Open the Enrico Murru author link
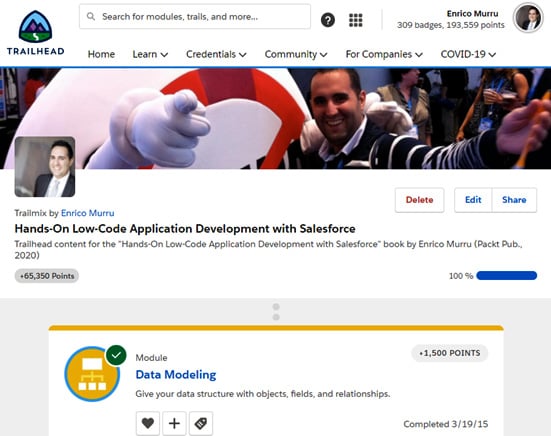 click(x=87, y=213)
